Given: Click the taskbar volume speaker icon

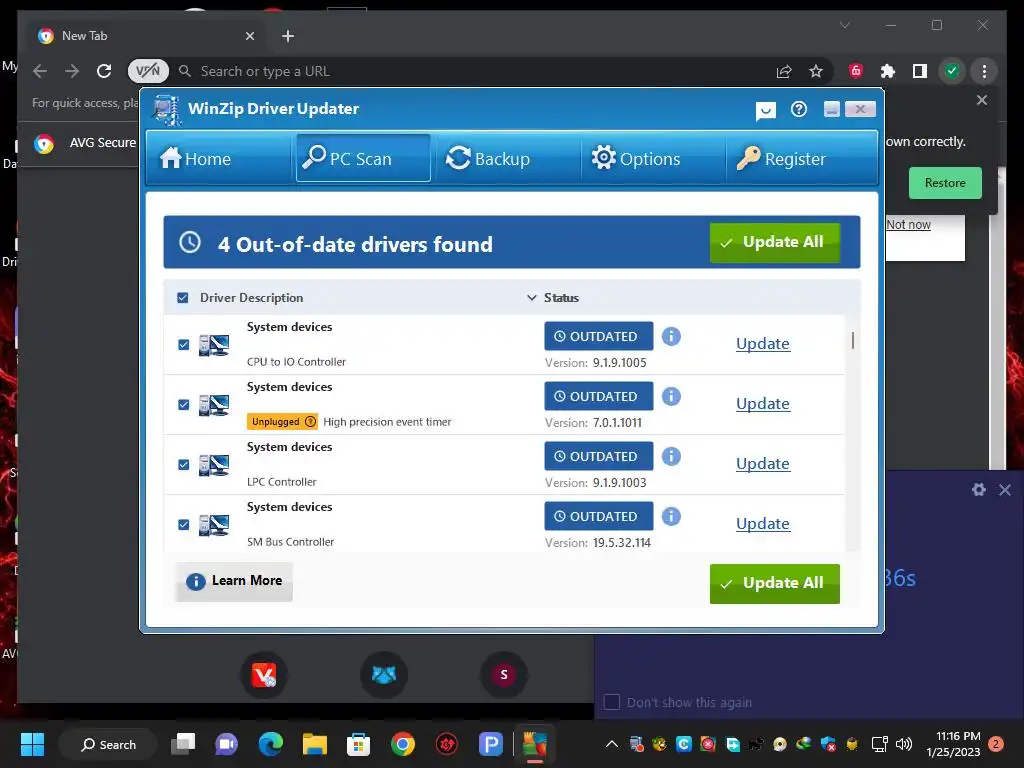Looking at the screenshot, I should (x=904, y=744).
